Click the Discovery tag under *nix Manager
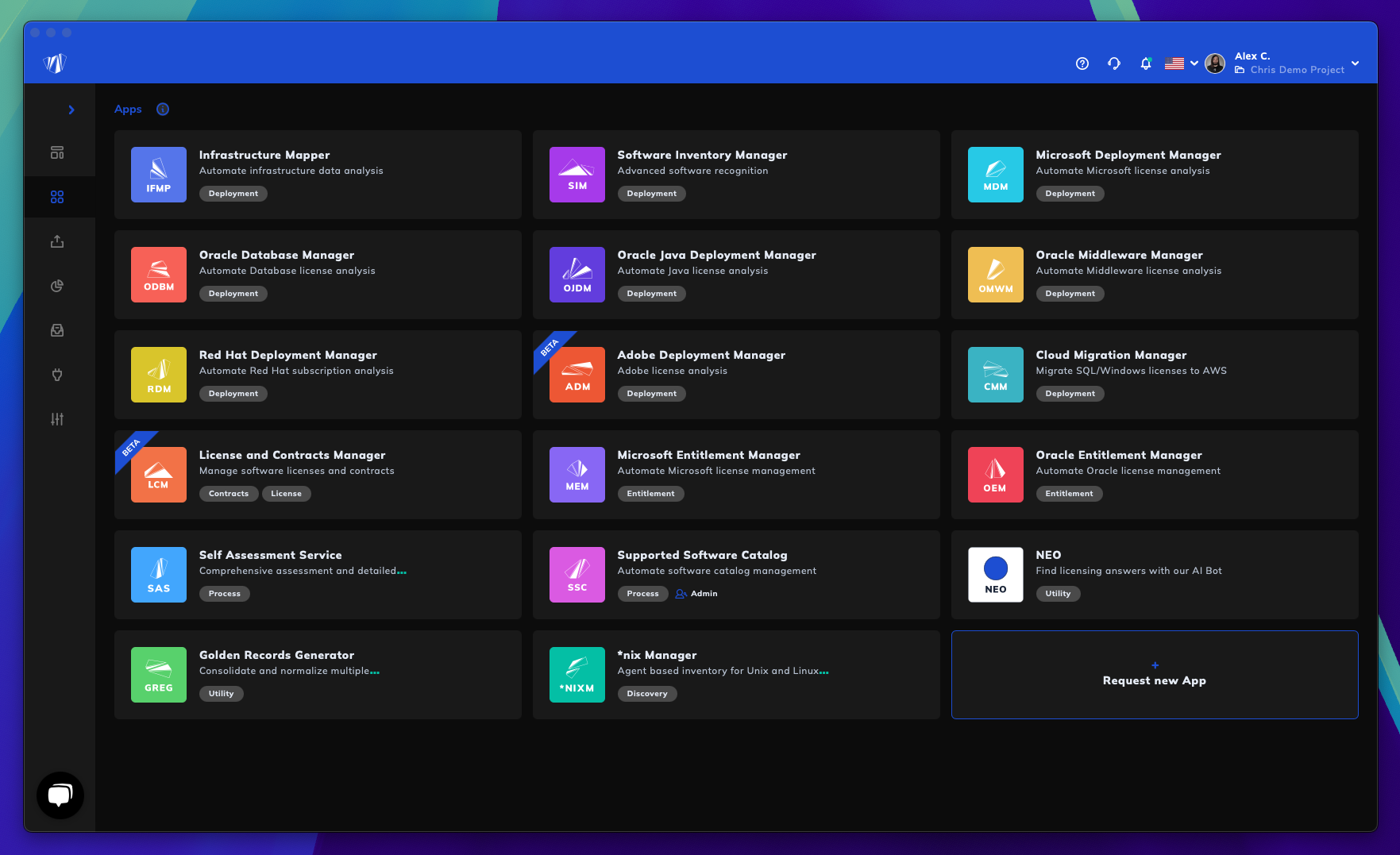 (647, 694)
